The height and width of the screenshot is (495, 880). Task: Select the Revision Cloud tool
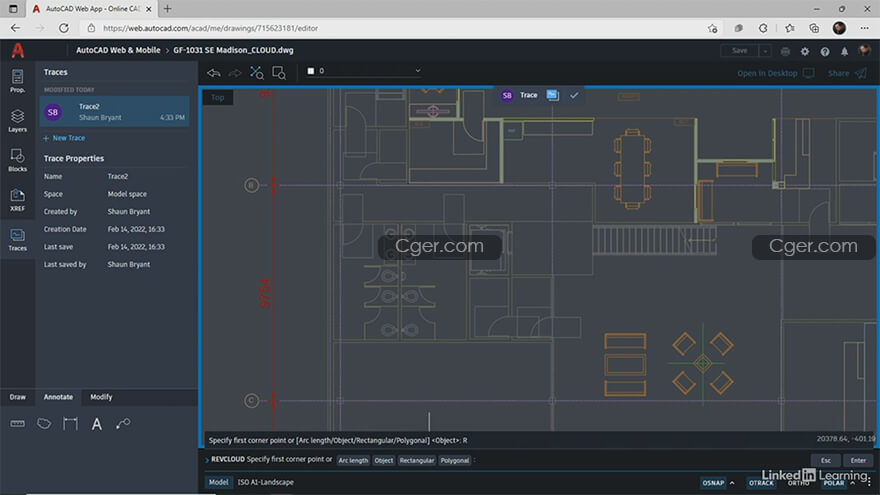pyautogui.click(x=44, y=424)
